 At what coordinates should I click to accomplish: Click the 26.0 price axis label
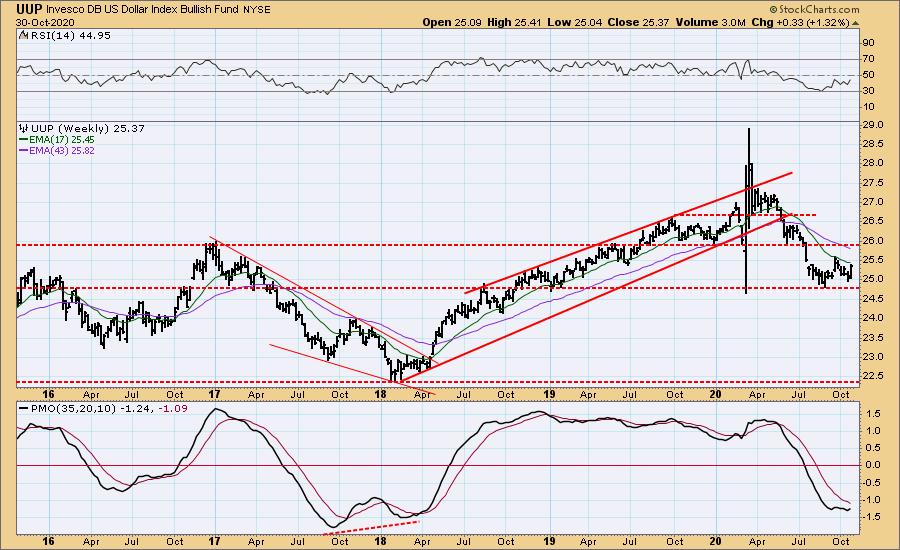tap(871, 241)
